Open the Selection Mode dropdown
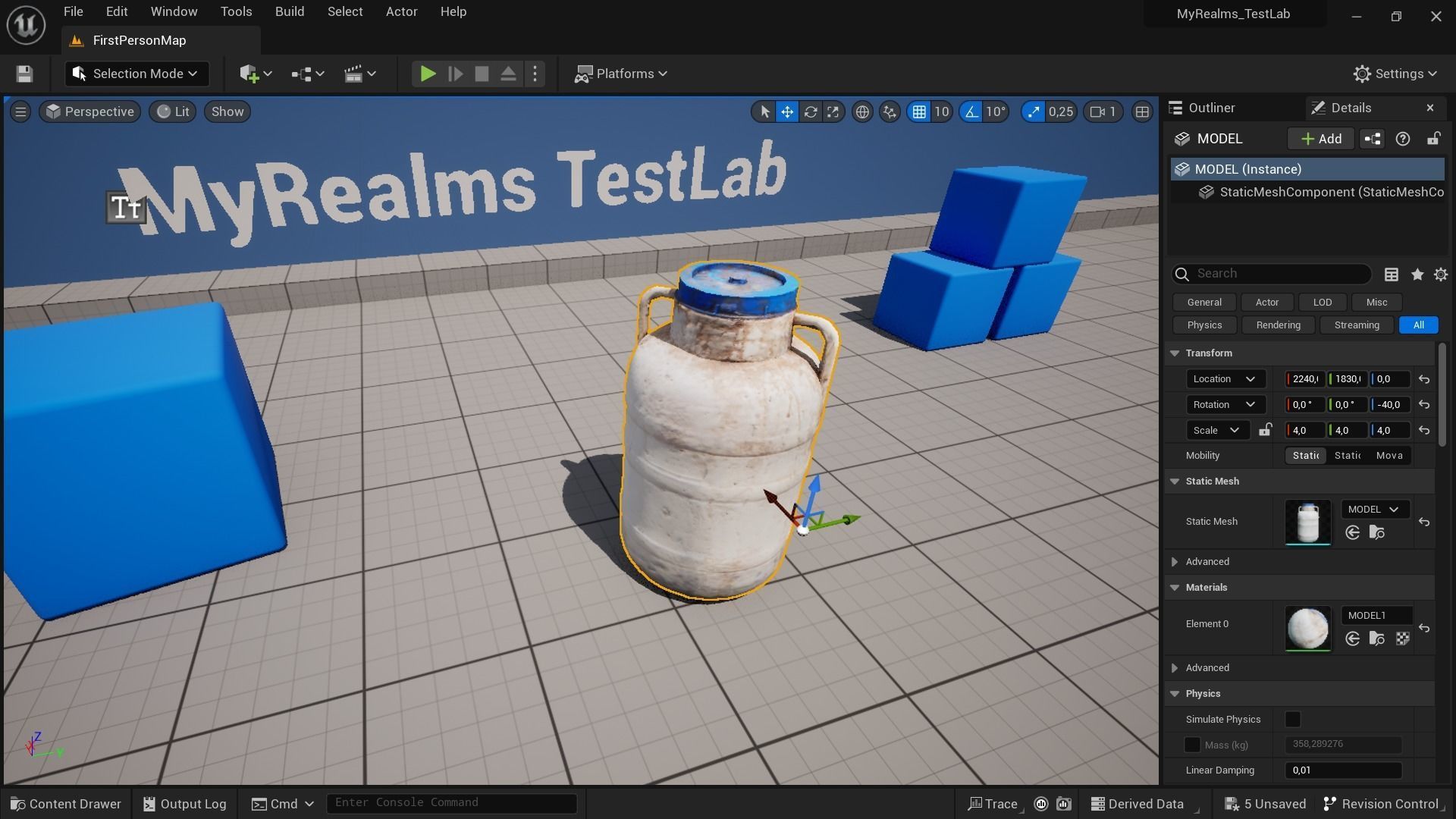 click(x=136, y=74)
